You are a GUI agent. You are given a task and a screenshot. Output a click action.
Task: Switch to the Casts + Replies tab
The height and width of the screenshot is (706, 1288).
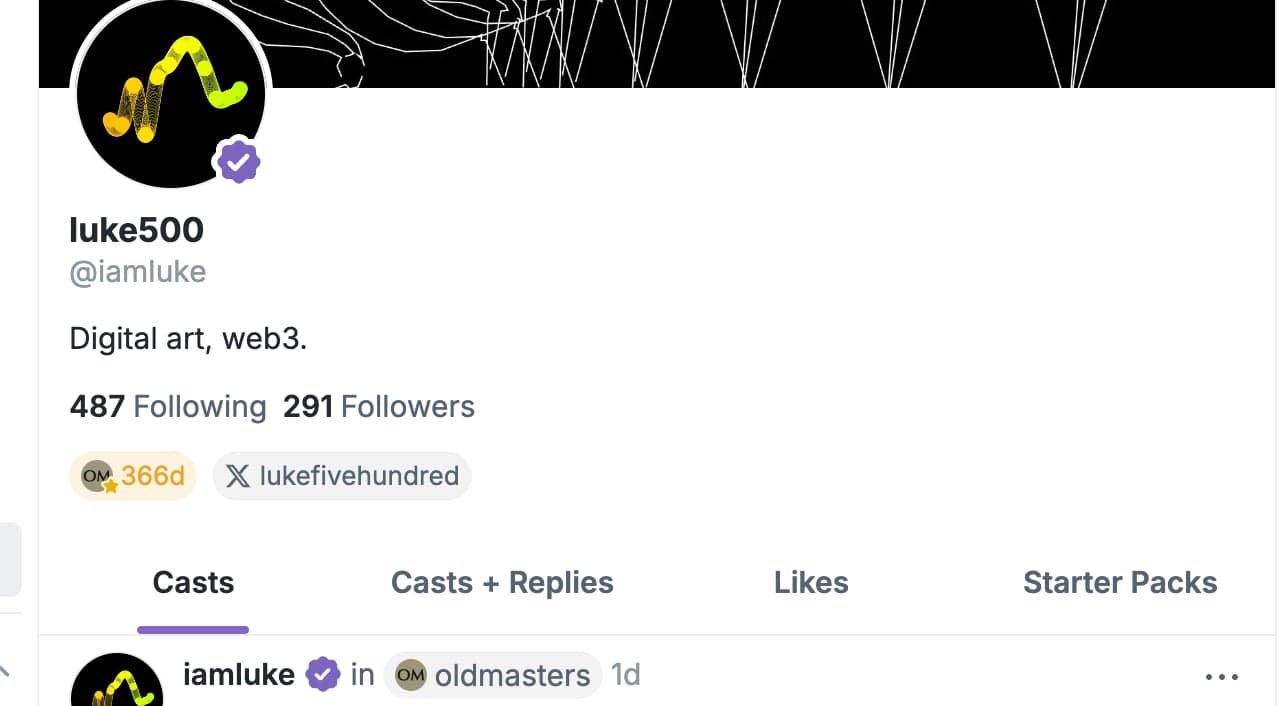pyautogui.click(x=502, y=583)
